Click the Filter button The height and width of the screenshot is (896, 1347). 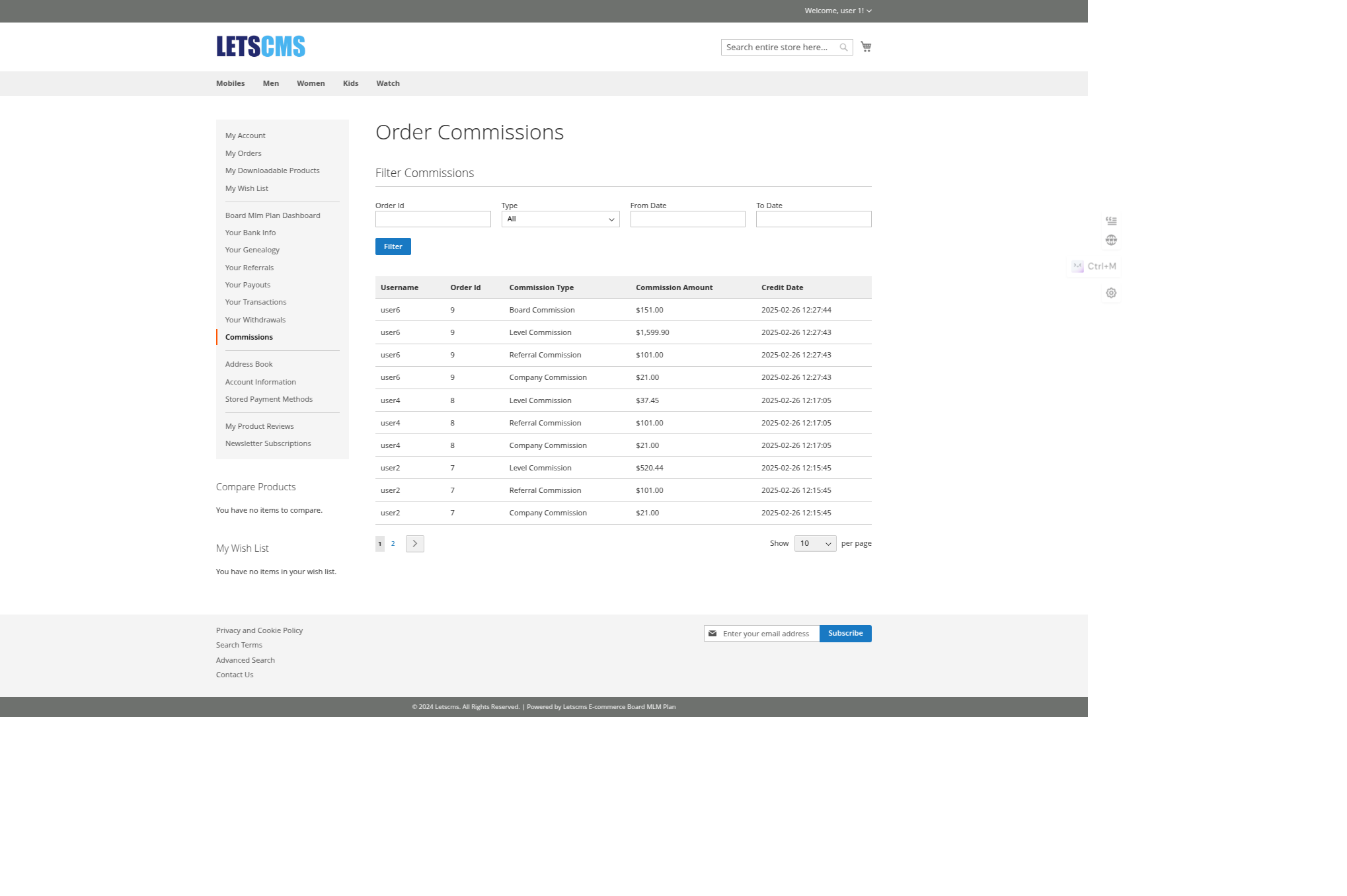tap(393, 246)
